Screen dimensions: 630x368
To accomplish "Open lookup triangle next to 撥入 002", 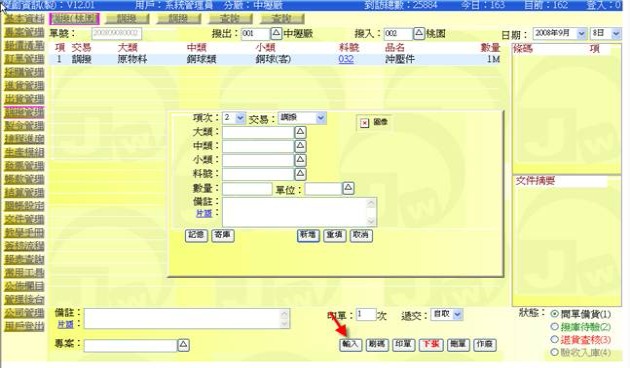I will click(419, 33).
